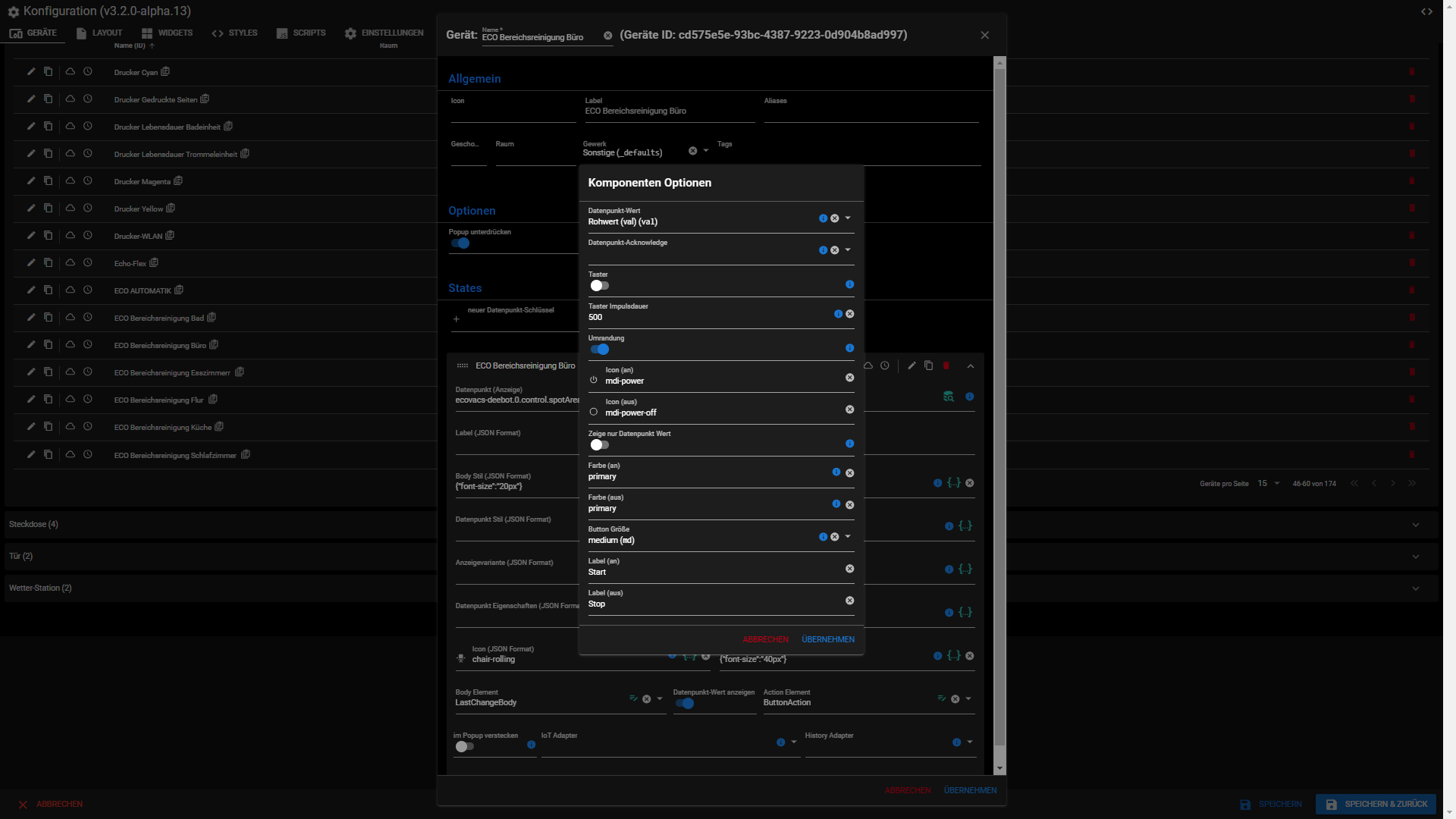The image size is (1456, 819).
Task: Toggle Datenpunkt-Wert anzeigen switch
Action: 685,704
